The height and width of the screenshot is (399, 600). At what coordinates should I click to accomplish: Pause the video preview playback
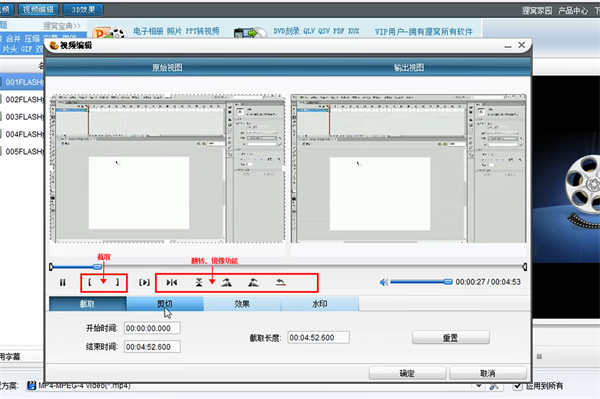coord(62,283)
